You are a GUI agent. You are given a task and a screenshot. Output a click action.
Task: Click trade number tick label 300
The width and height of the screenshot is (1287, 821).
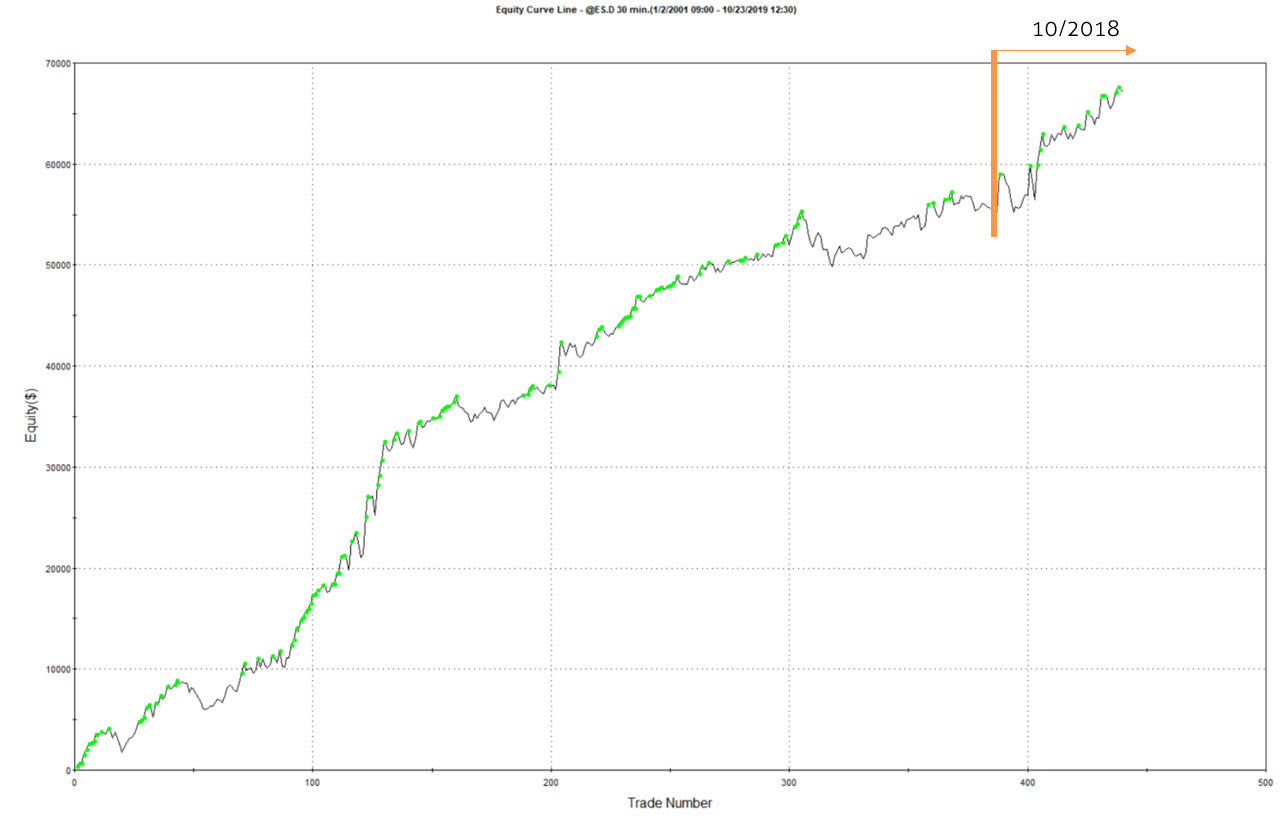pos(789,782)
